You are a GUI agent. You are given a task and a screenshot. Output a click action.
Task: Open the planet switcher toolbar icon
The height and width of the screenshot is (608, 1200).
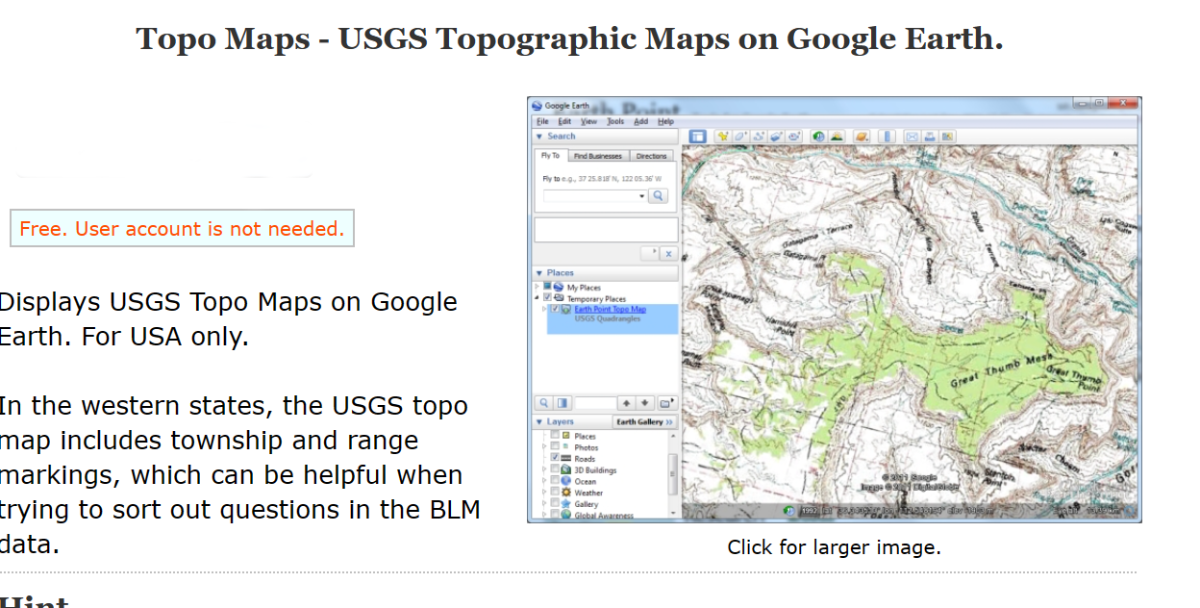click(861, 136)
